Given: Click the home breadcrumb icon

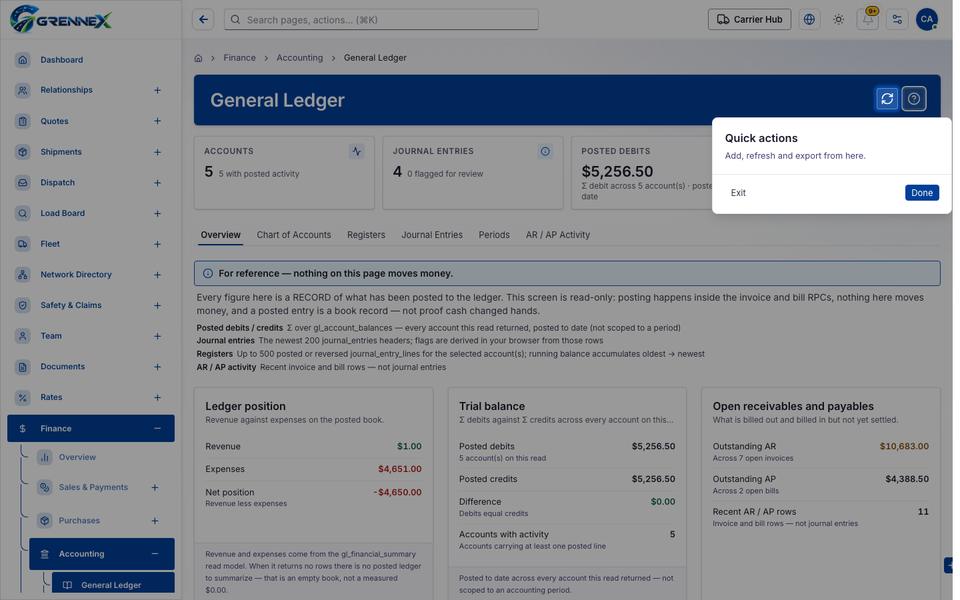Looking at the screenshot, I should coord(198,58).
